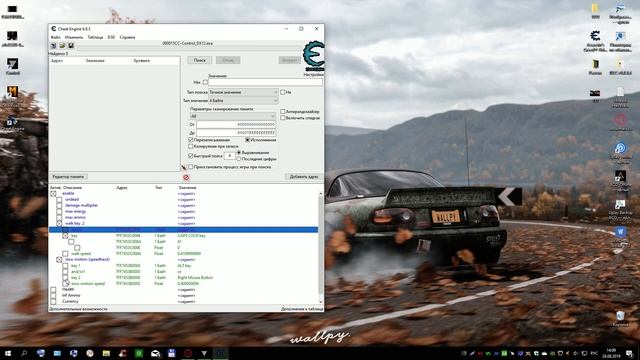Activate the 'damage multiplier' cheat checkbox

[59, 206]
